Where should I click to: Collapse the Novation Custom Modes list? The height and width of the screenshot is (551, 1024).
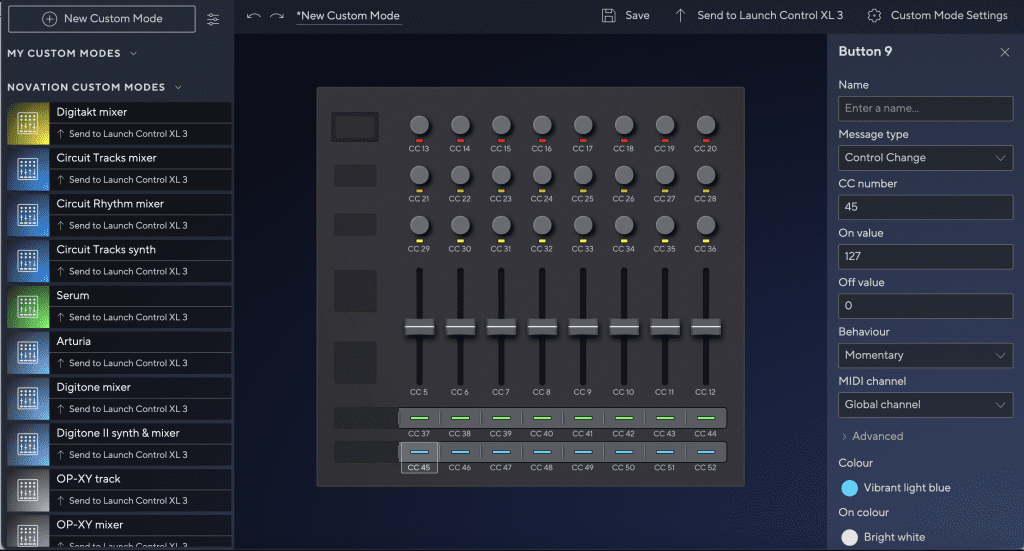pyautogui.click(x=178, y=87)
